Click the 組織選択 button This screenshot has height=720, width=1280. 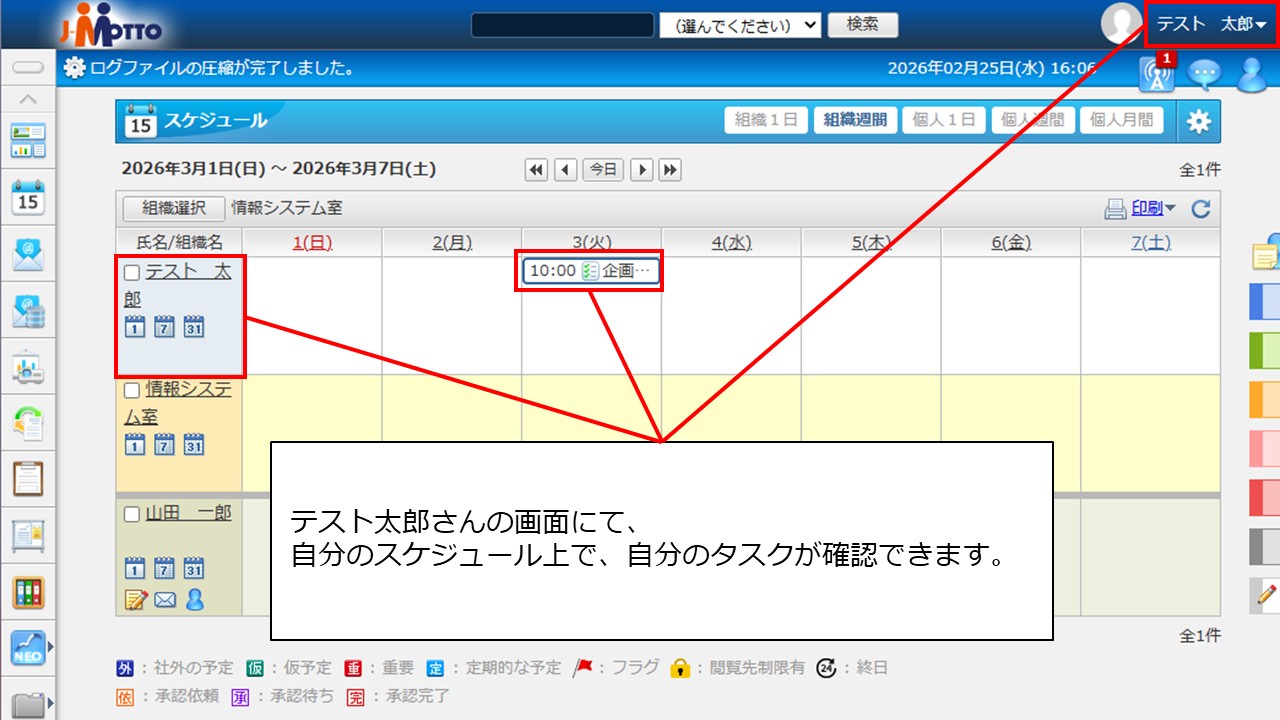[x=173, y=208]
